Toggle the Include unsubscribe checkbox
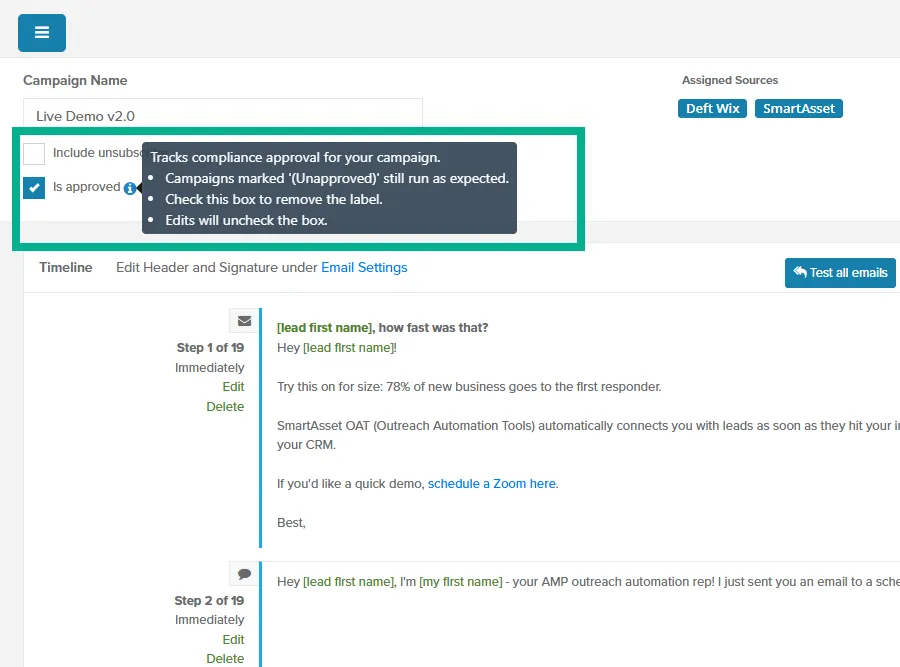The height and width of the screenshot is (667, 900). coord(34,153)
